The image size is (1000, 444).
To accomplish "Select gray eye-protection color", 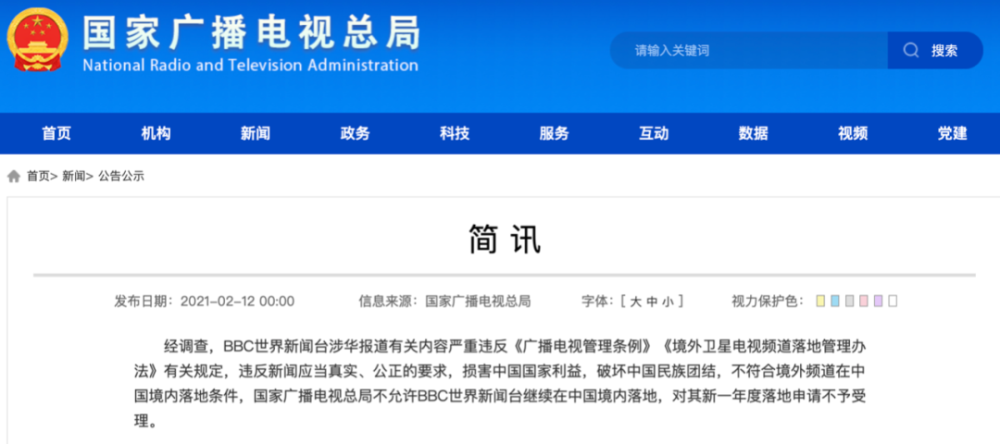I will (x=849, y=301).
